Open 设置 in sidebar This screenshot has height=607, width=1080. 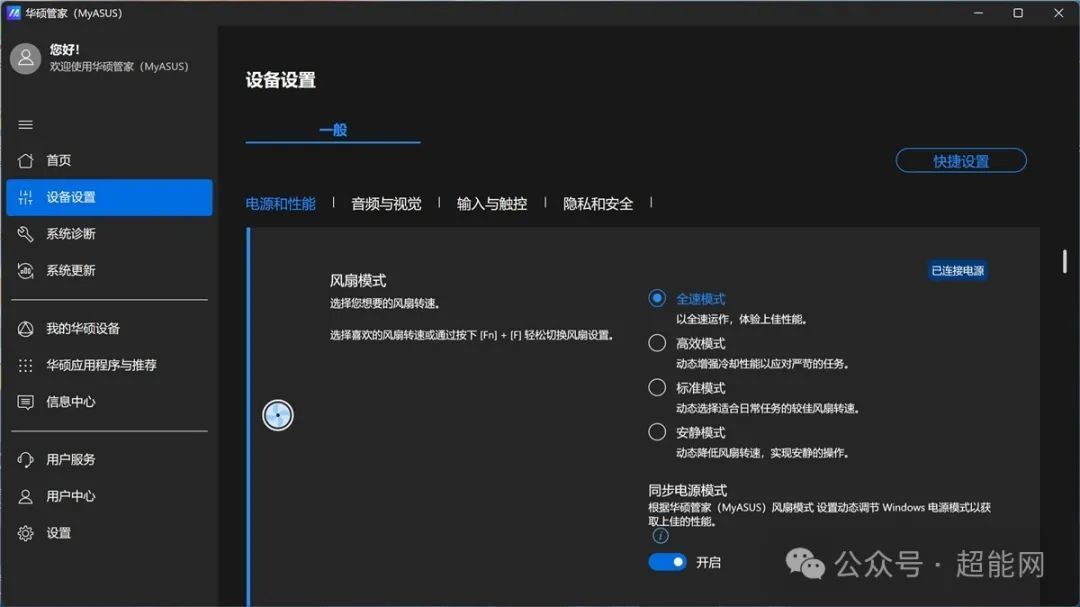tap(109, 533)
